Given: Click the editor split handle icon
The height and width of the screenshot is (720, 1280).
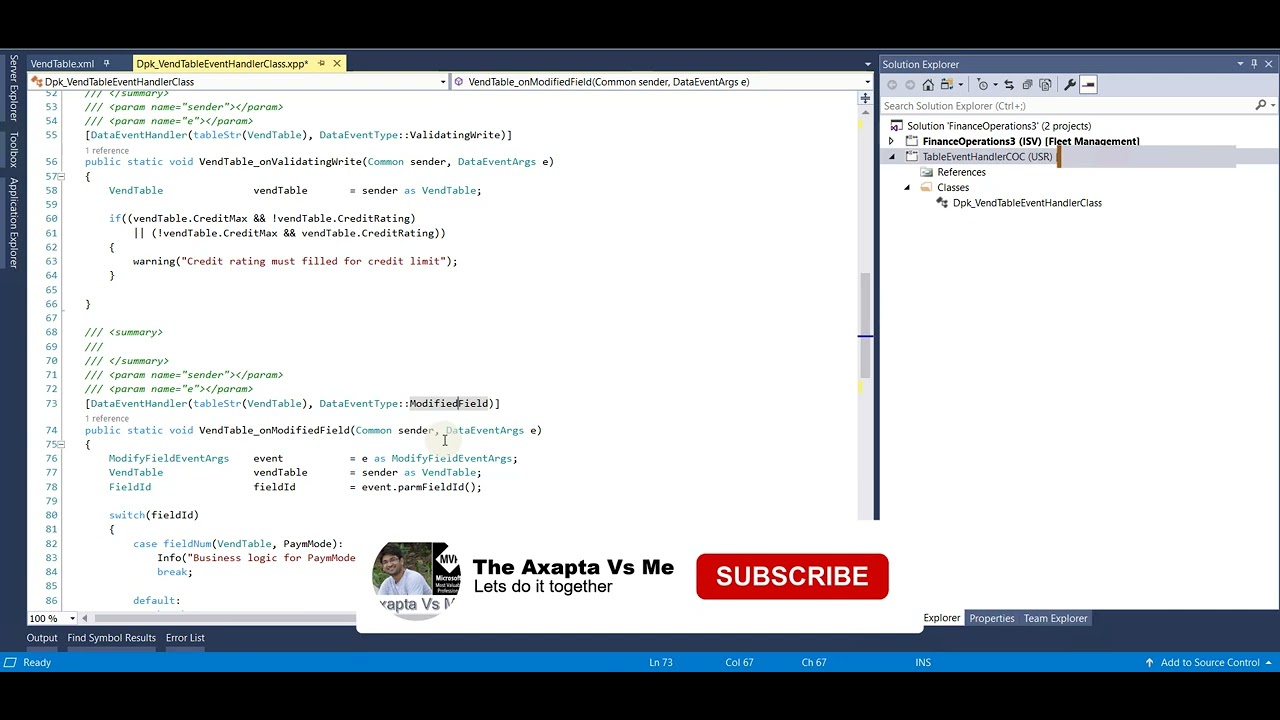Looking at the screenshot, I should point(865,98).
